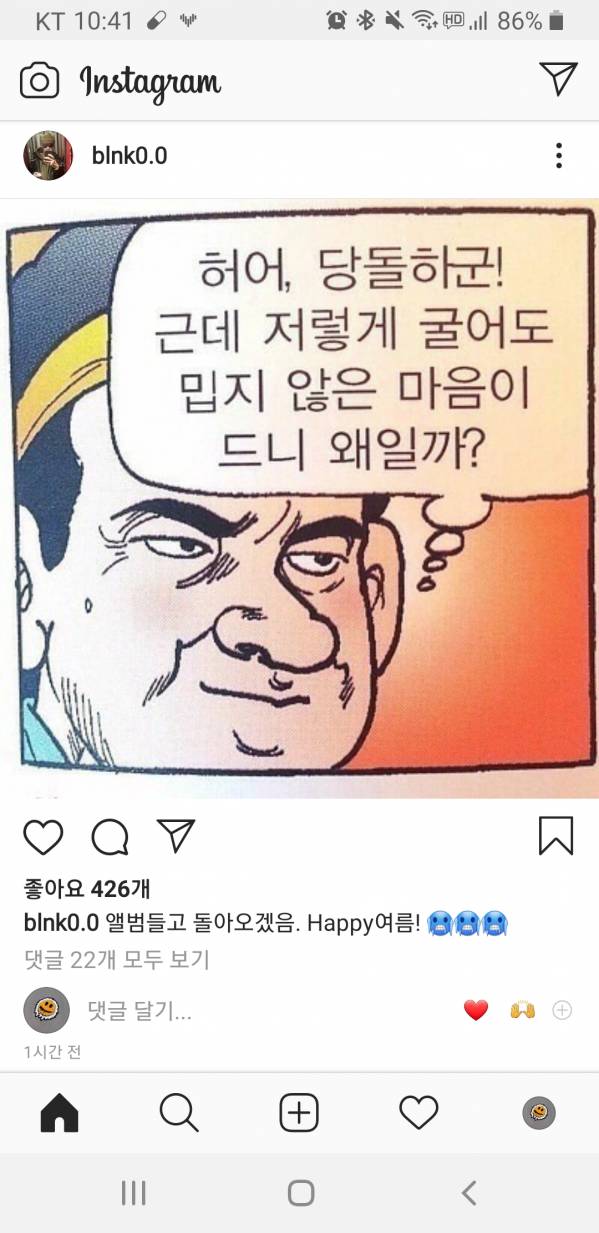Open more emoji with the plus circle
The width and height of the screenshot is (599, 1233).
[562, 1010]
